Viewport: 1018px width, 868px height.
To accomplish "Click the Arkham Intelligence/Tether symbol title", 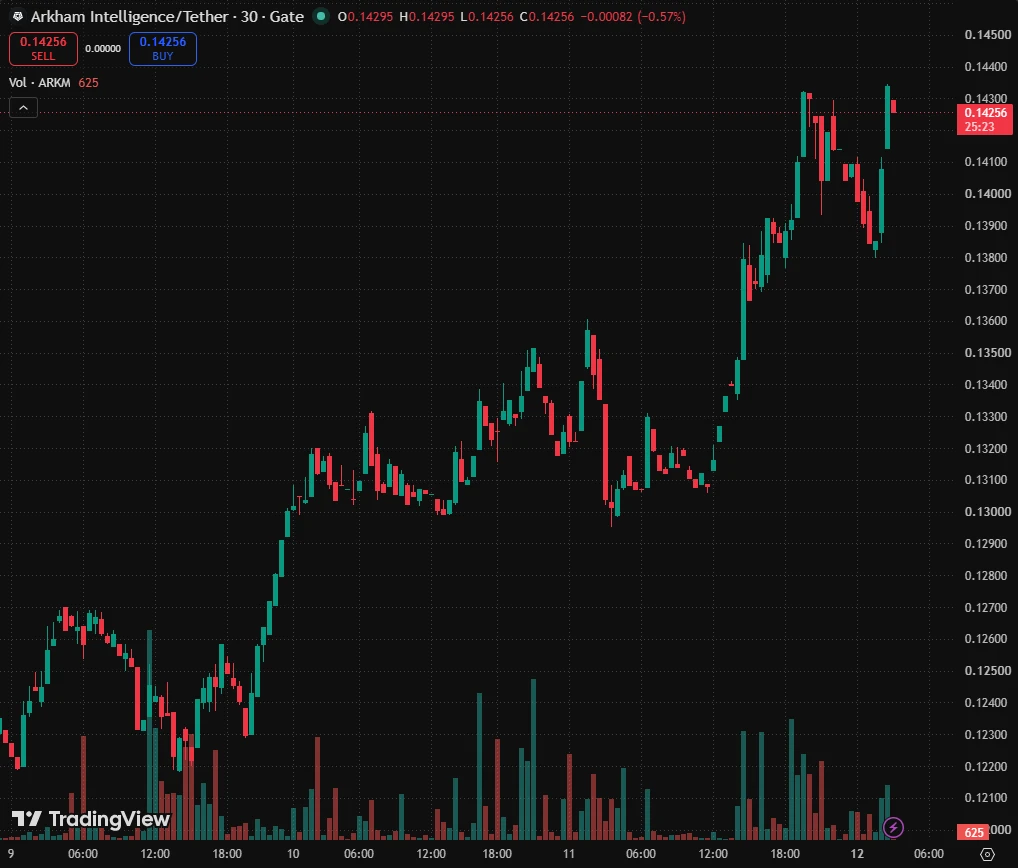I will click(167, 16).
